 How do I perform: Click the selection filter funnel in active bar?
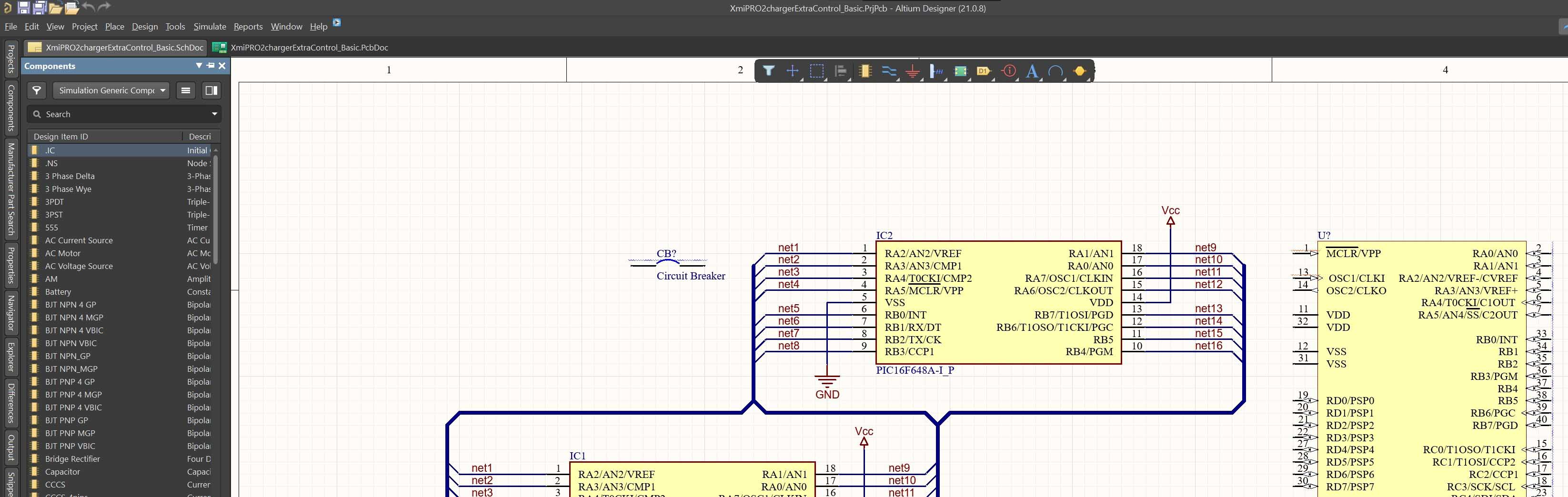(x=769, y=71)
